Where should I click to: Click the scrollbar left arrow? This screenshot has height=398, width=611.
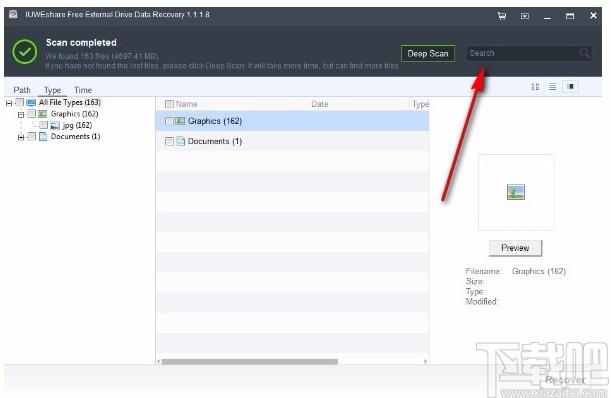pos(158,362)
